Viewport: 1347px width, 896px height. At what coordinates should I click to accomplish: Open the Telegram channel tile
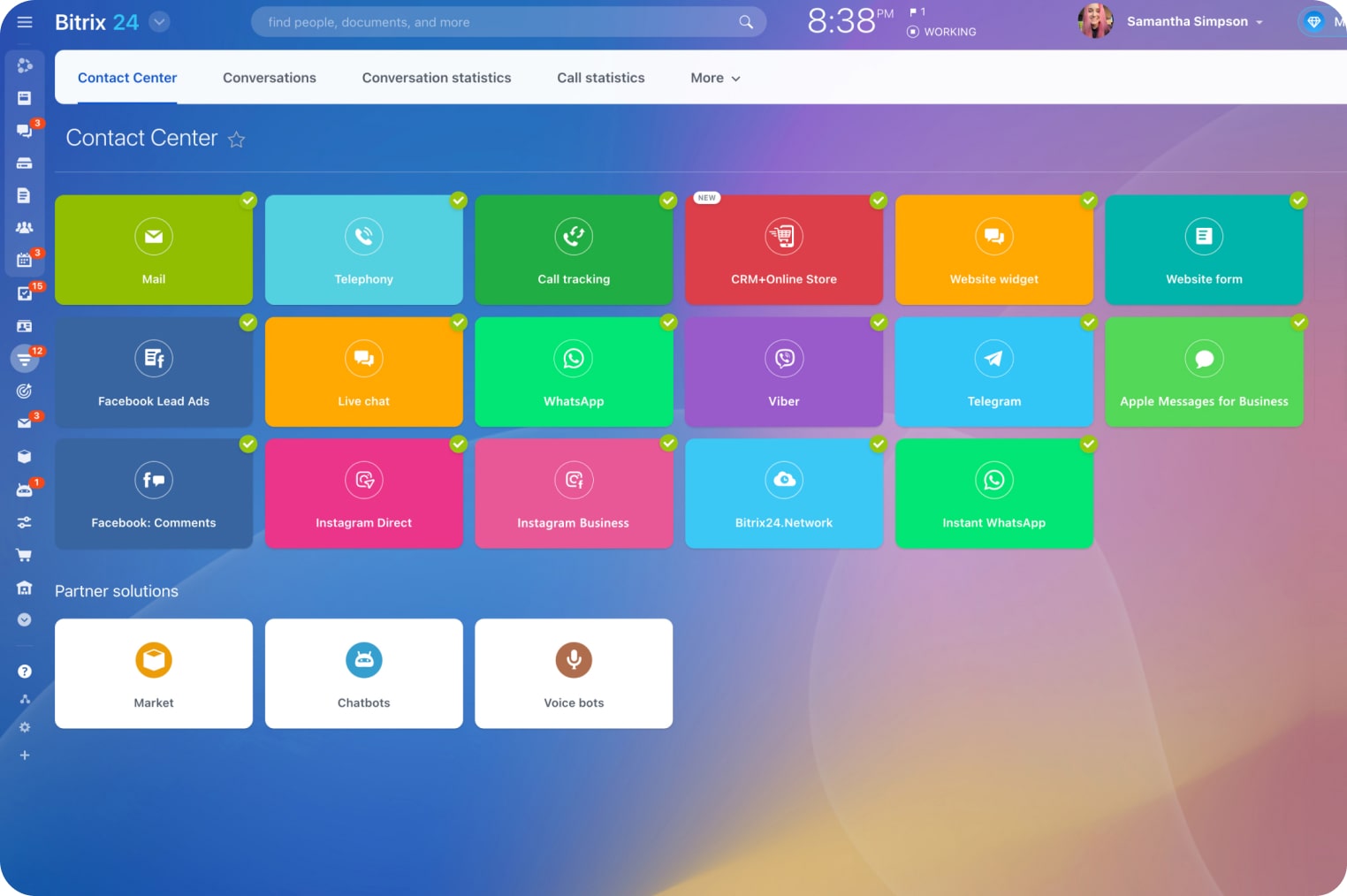993,372
